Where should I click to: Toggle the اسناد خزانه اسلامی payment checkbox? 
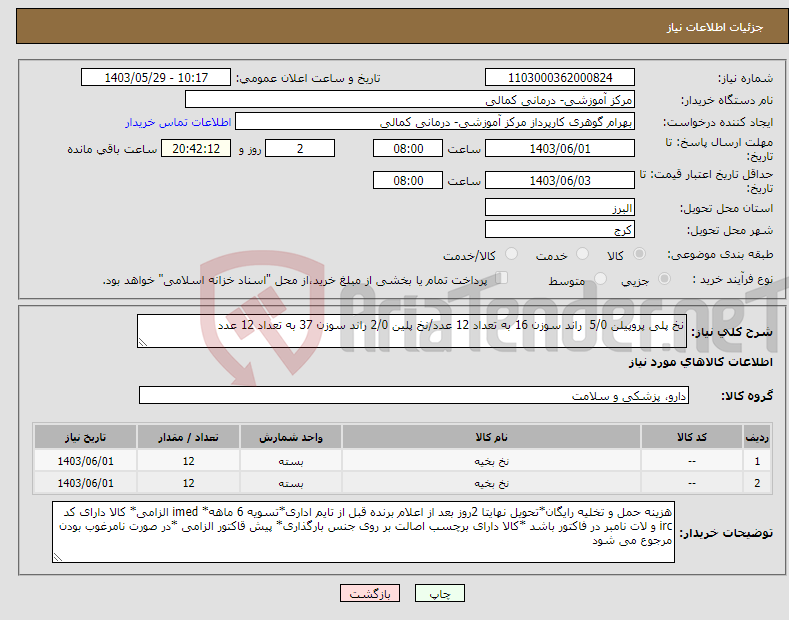pyautogui.click(x=502, y=277)
